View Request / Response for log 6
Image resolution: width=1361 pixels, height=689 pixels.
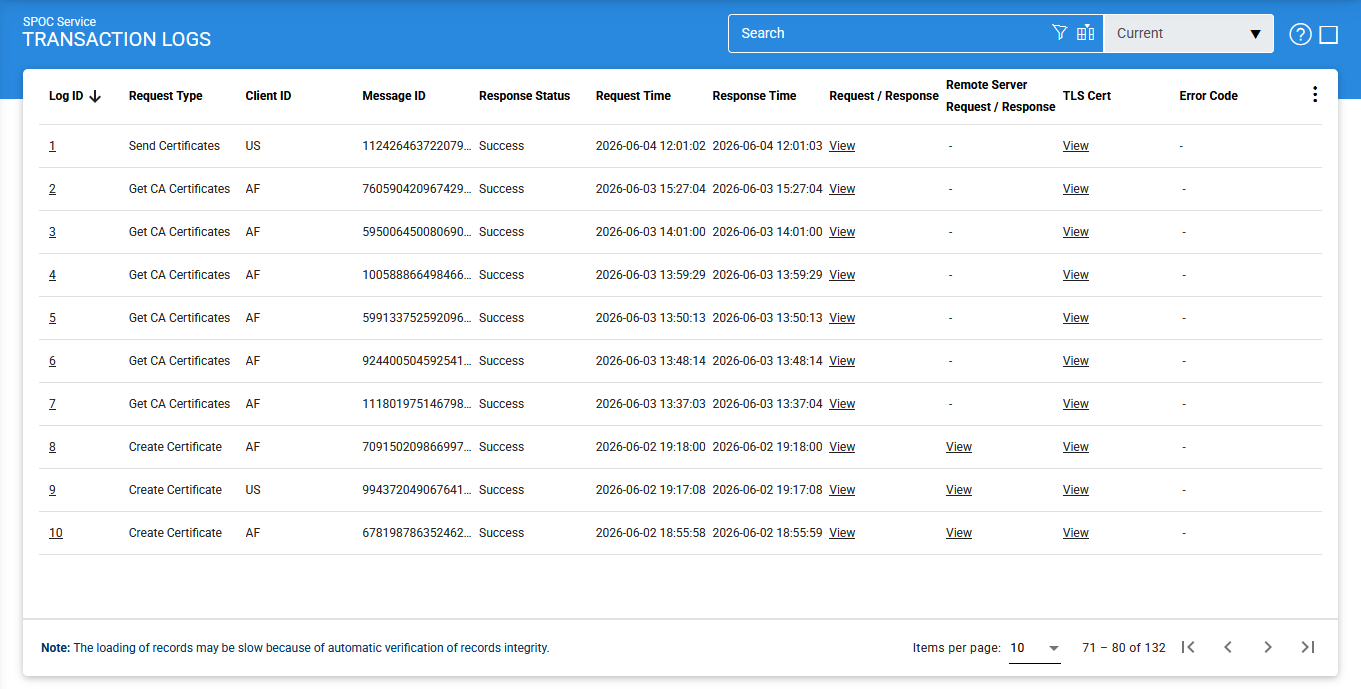coord(842,361)
